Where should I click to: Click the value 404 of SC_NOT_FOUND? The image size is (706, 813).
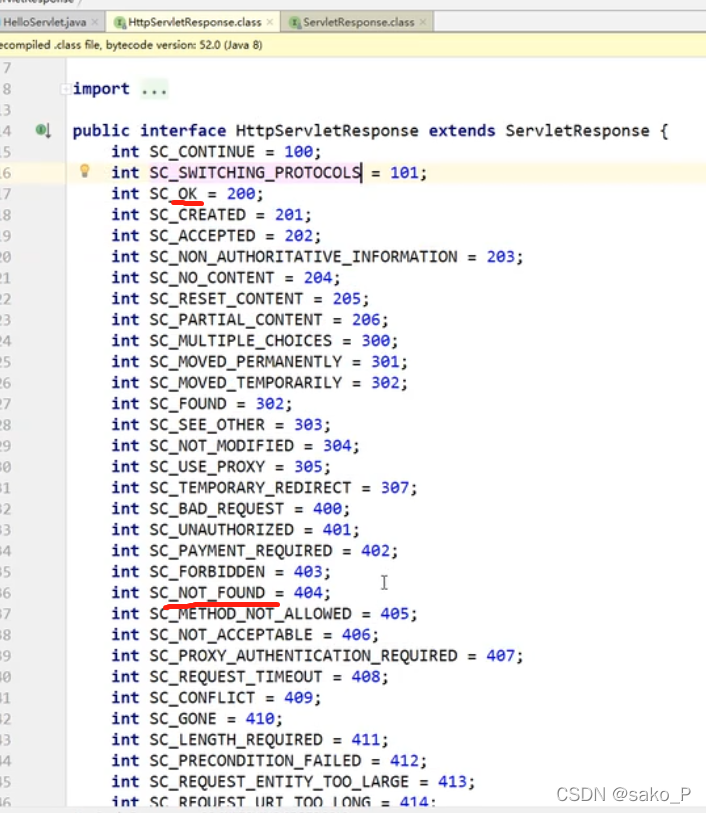coord(308,593)
